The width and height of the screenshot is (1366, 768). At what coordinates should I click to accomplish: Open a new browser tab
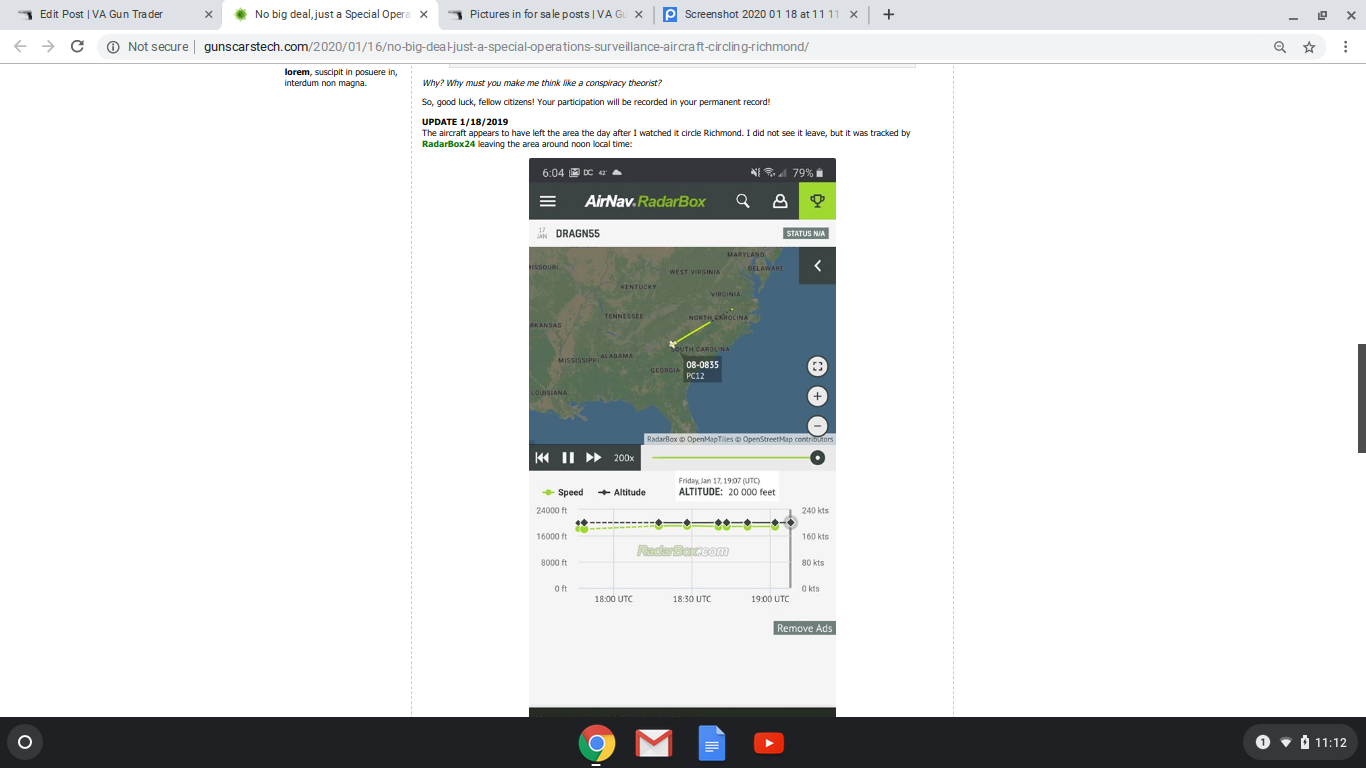pos(889,14)
